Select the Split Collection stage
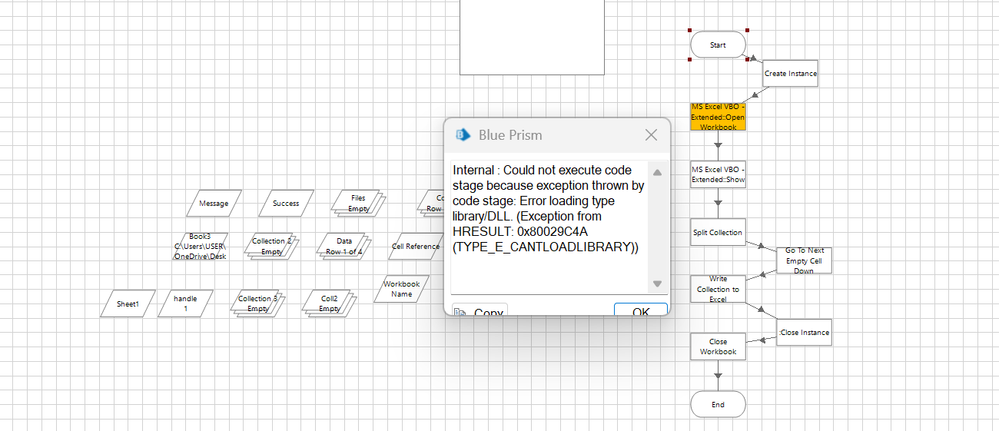The image size is (999, 431). 717,233
